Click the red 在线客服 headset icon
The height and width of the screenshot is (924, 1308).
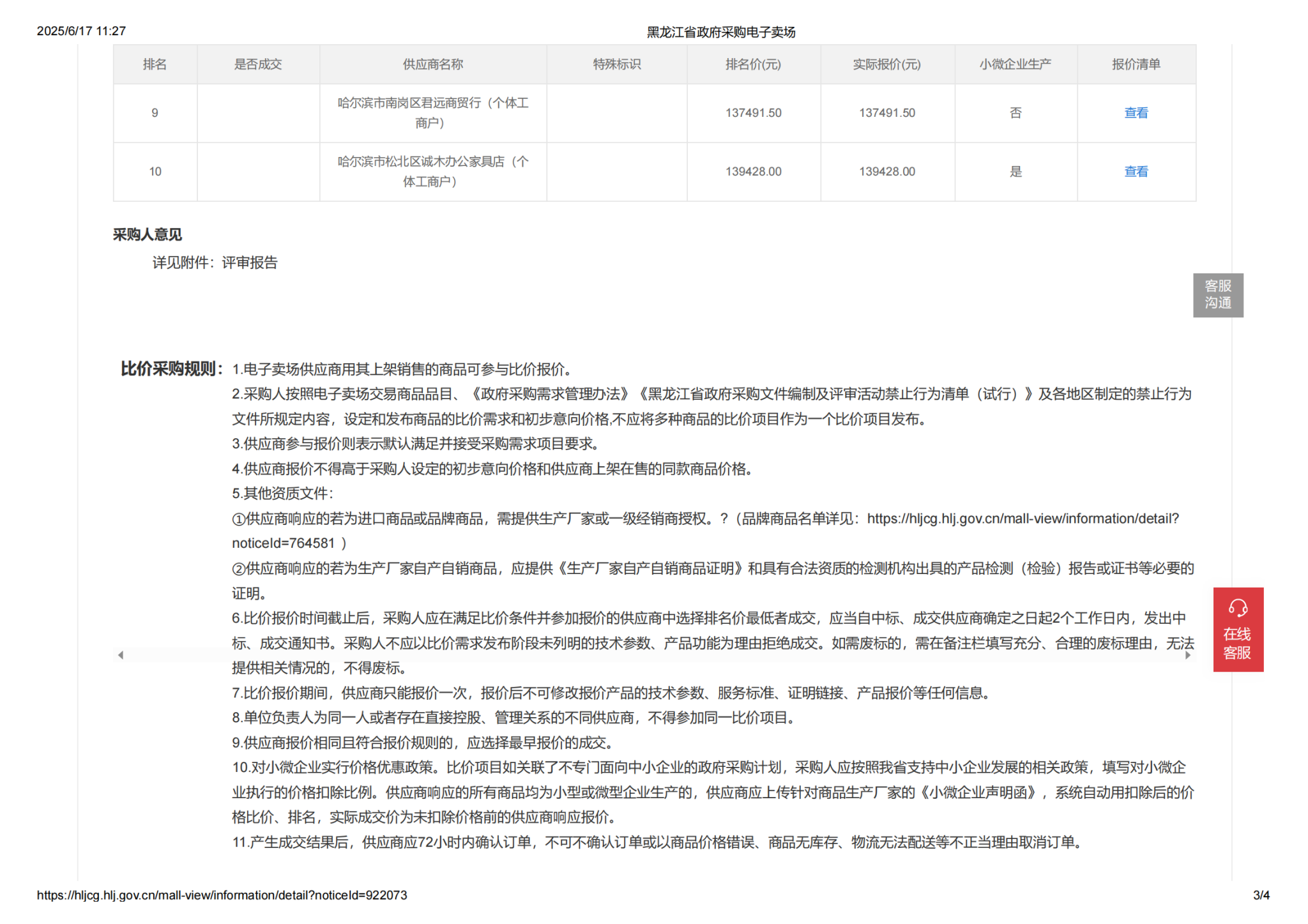click(x=1237, y=608)
